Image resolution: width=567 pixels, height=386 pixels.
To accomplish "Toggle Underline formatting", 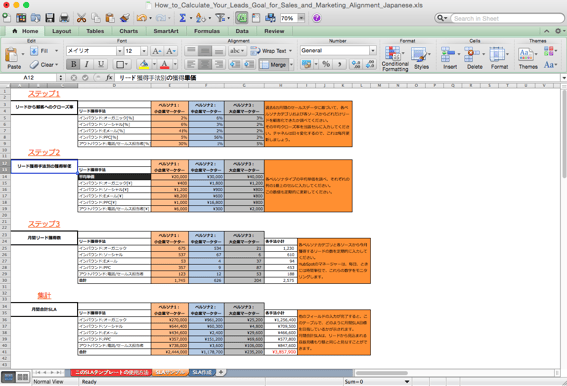I will coord(101,64).
